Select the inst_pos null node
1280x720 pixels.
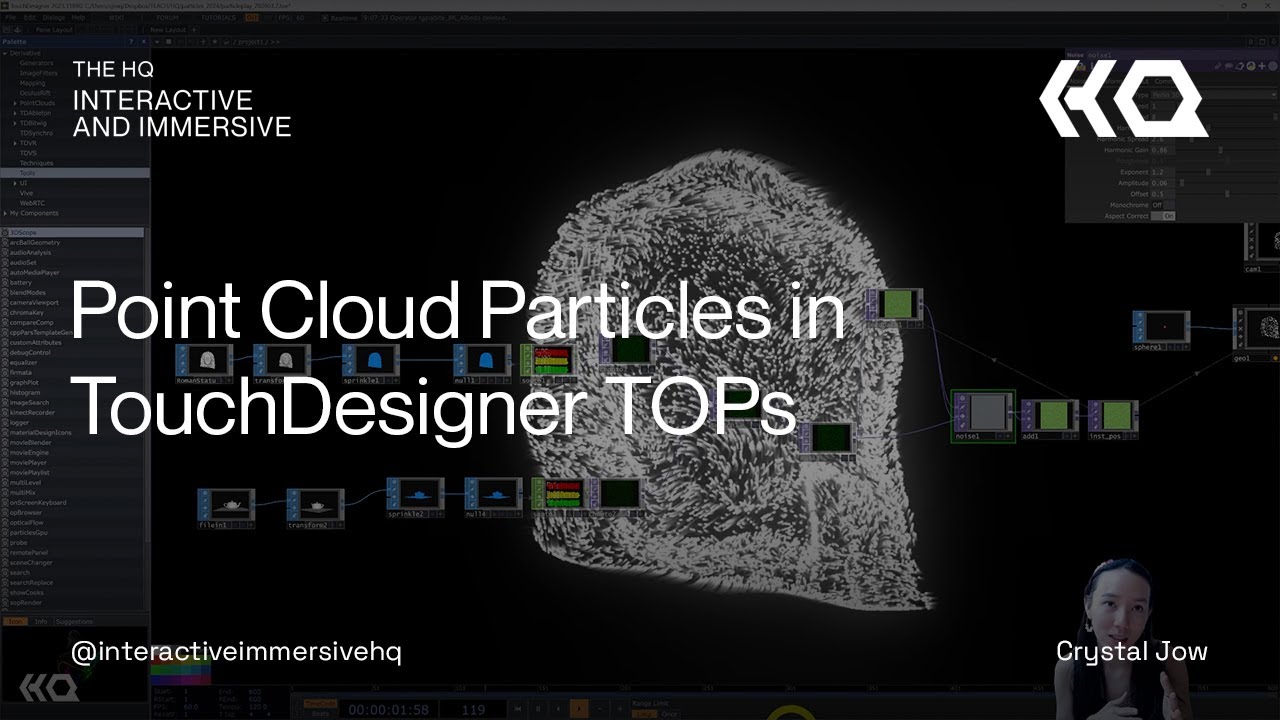[x=1113, y=420]
